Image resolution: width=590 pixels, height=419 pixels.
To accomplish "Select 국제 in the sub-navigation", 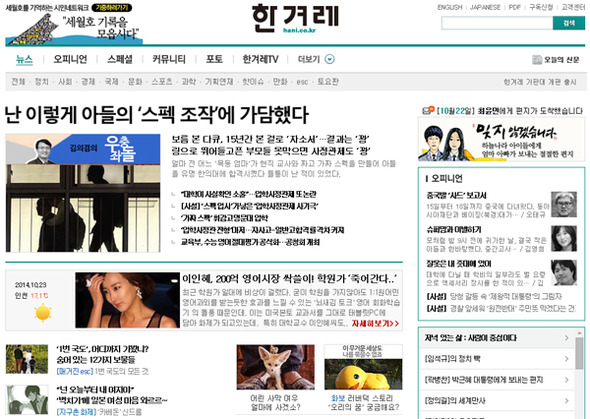I will 111,82.
